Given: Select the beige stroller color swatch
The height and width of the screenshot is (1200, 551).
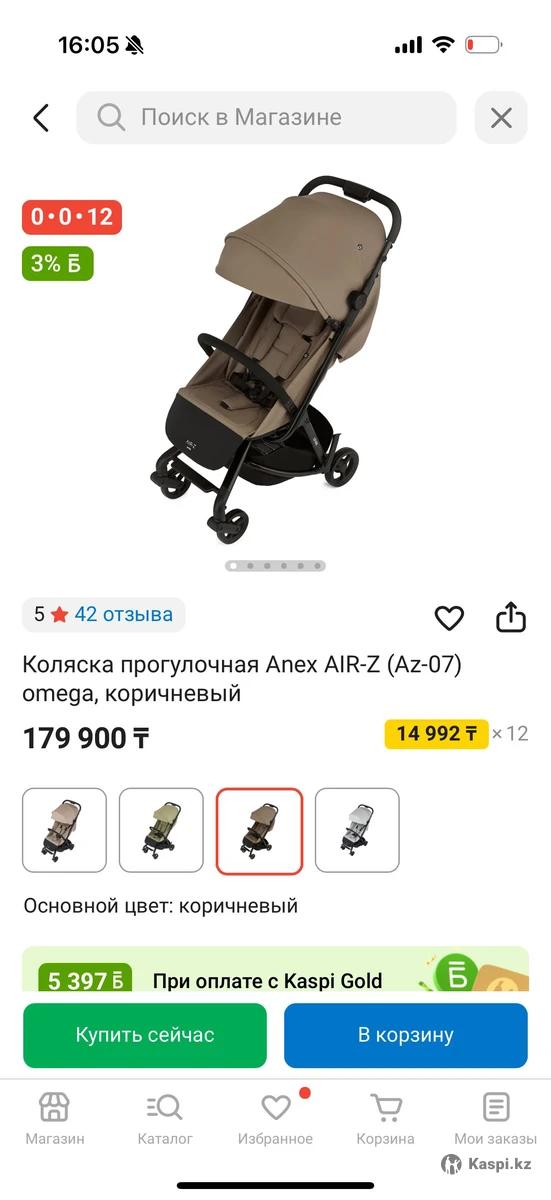Looking at the screenshot, I should pyautogui.click(x=64, y=830).
